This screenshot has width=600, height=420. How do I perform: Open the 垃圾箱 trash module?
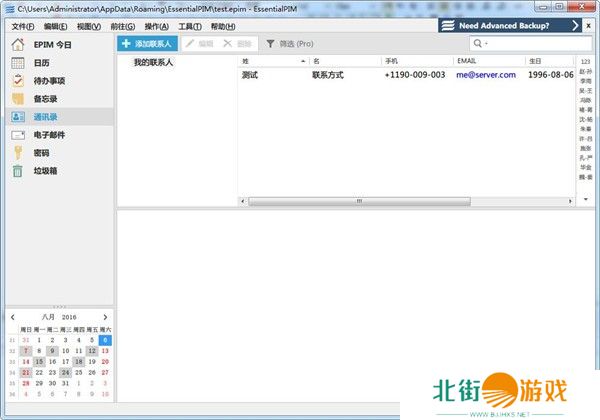[x=44, y=170]
